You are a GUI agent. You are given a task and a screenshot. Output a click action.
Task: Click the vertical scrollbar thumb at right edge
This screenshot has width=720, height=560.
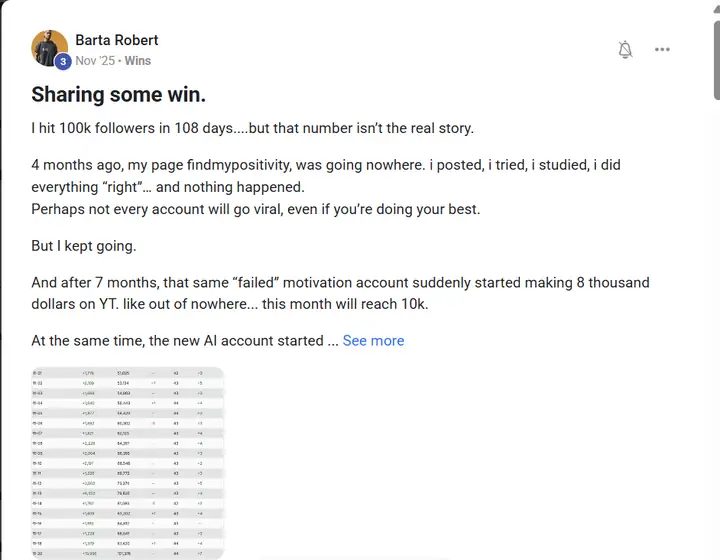coord(716,60)
